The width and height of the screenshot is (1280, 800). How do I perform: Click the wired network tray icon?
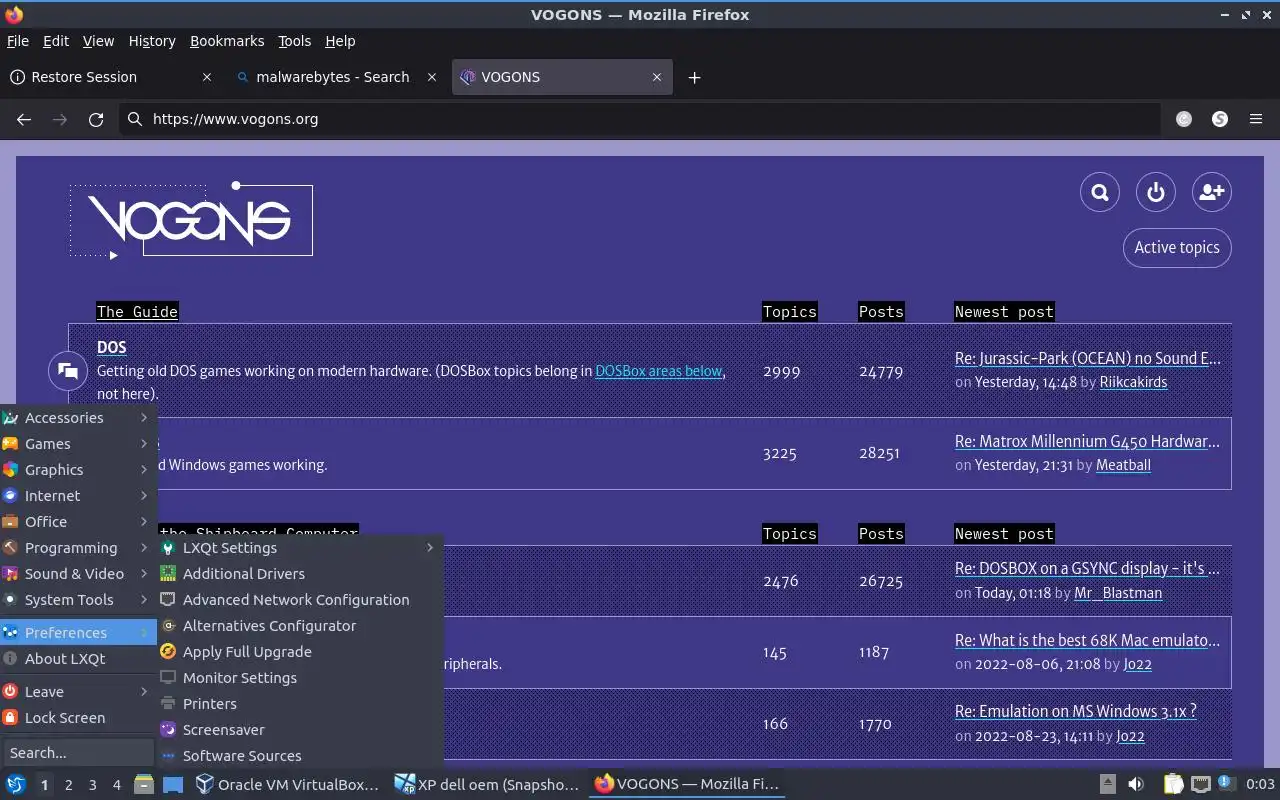[x=1201, y=784]
